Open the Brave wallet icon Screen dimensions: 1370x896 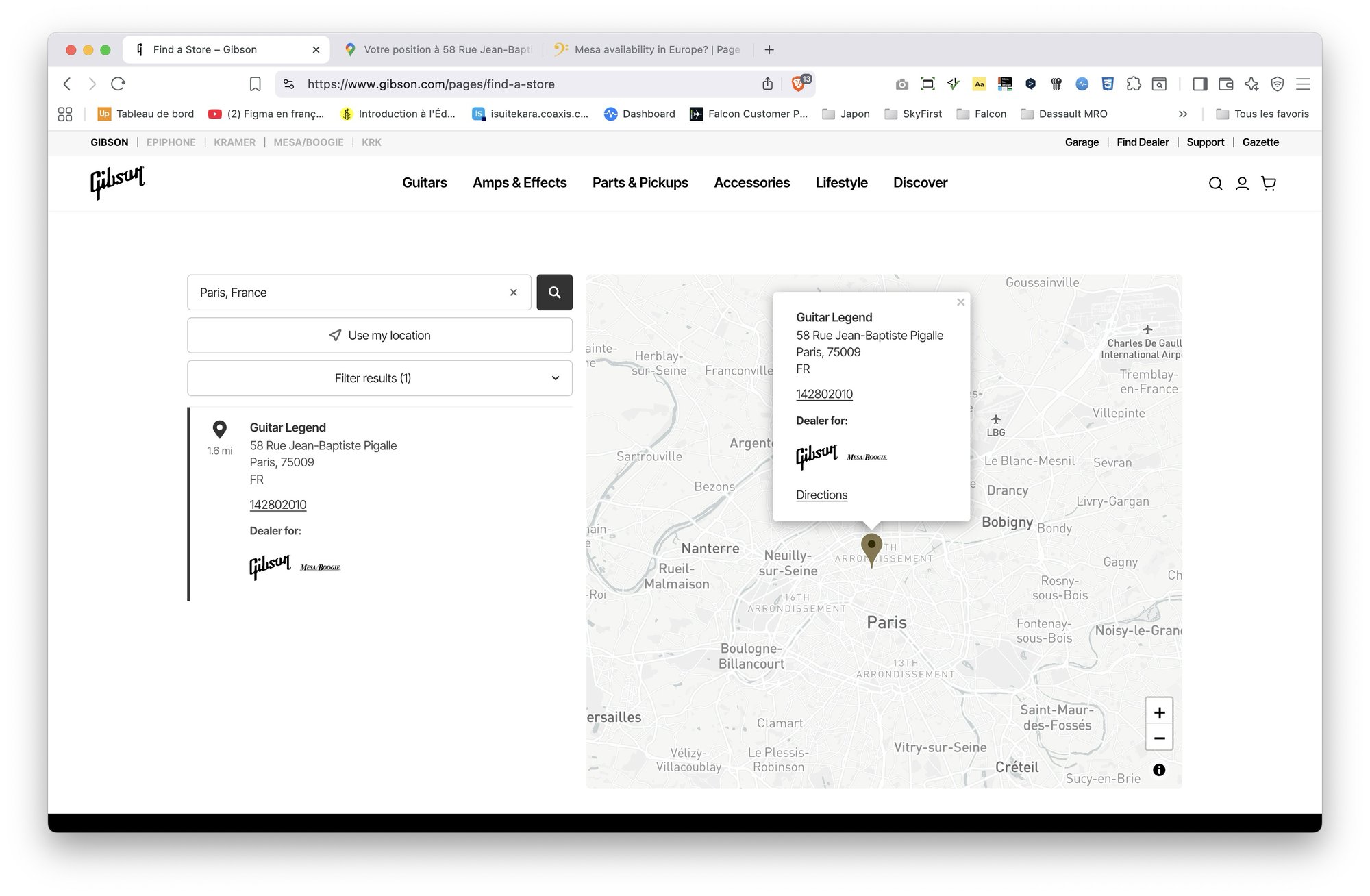point(1226,84)
